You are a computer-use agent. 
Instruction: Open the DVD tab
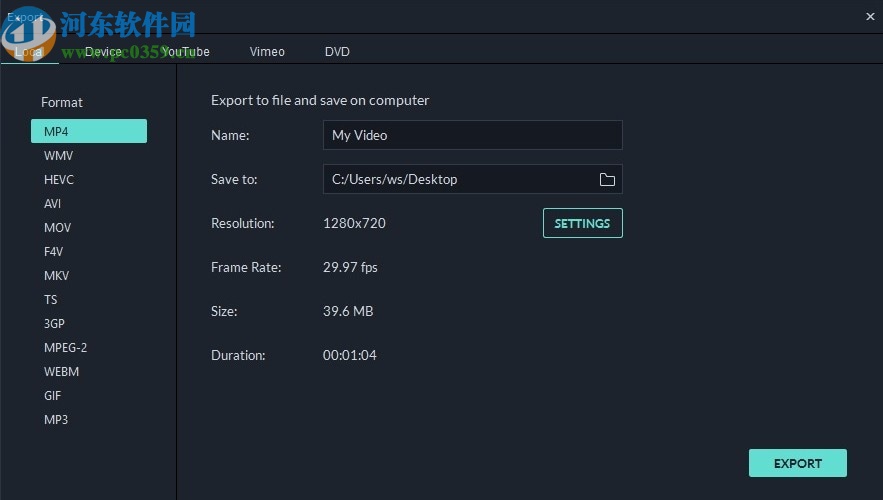(337, 51)
